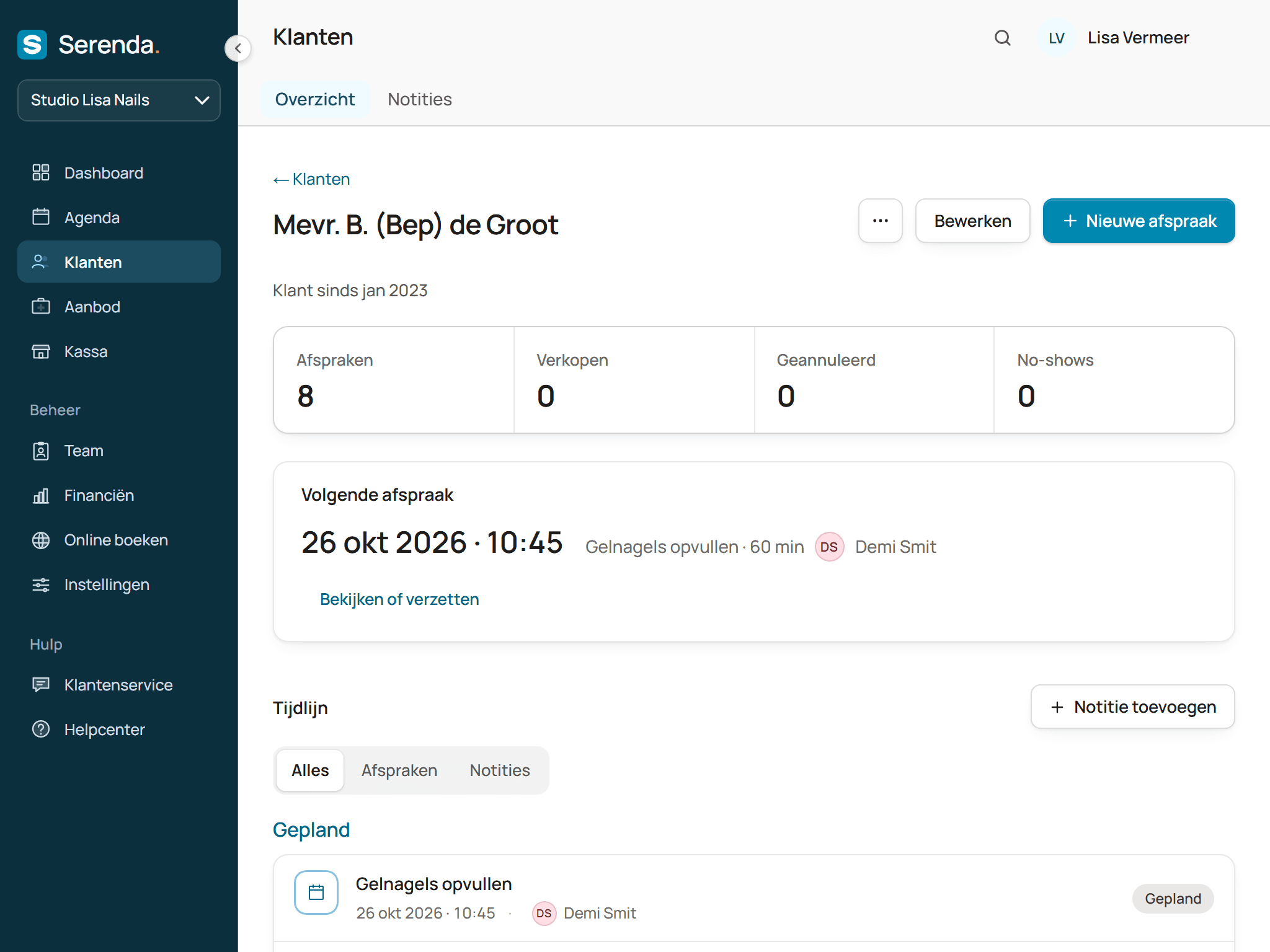Select the Alles timeline filter
Viewport: 1270px width, 952px height.
(x=310, y=770)
